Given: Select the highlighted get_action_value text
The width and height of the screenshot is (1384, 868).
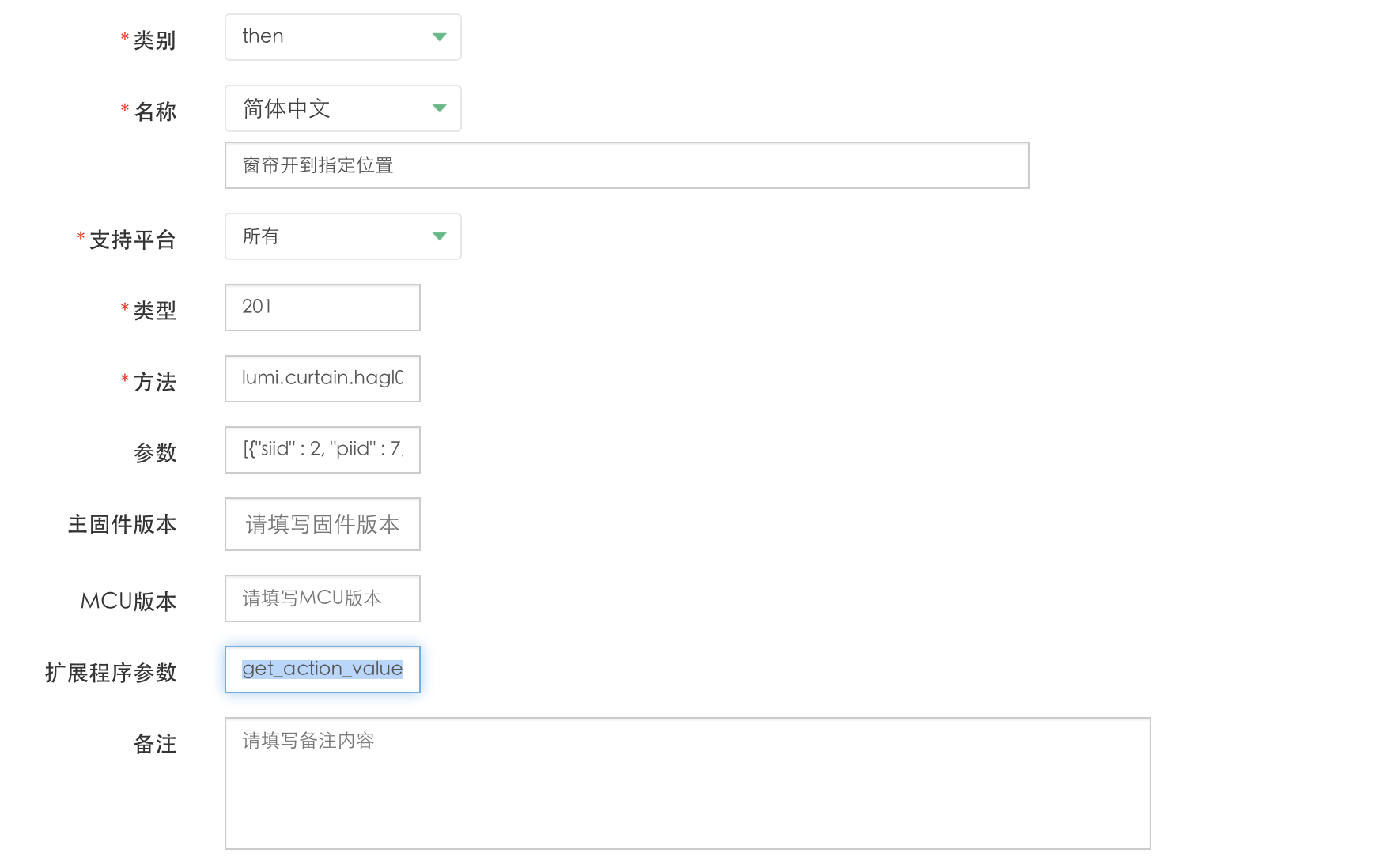Looking at the screenshot, I should [321, 669].
